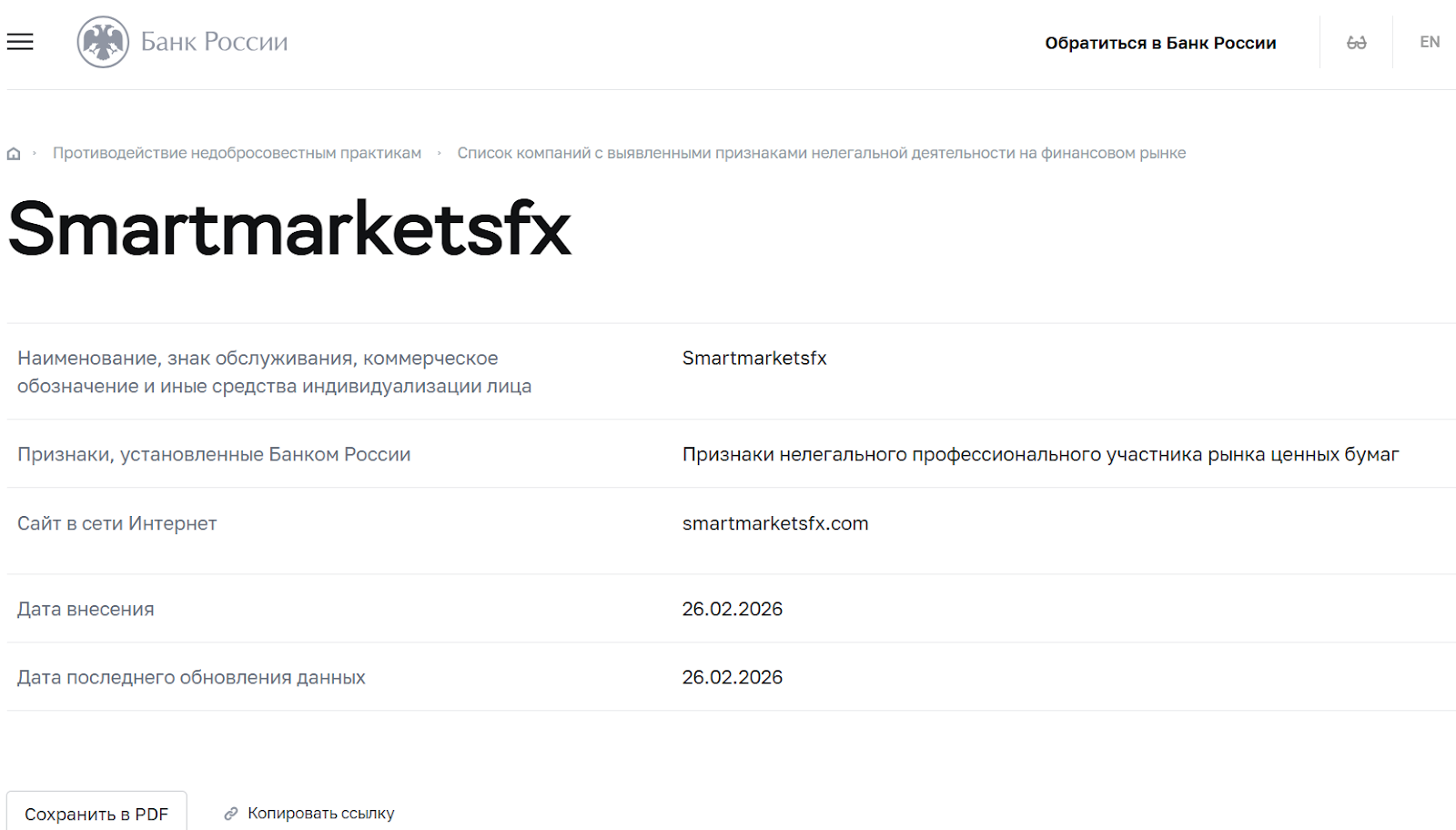Open Список компаний с выявленными признаками breadcrumb

[821, 153]
